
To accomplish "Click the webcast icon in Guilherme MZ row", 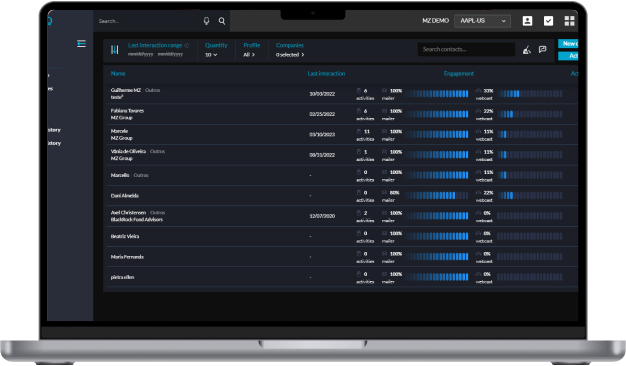I will [478, 91].
